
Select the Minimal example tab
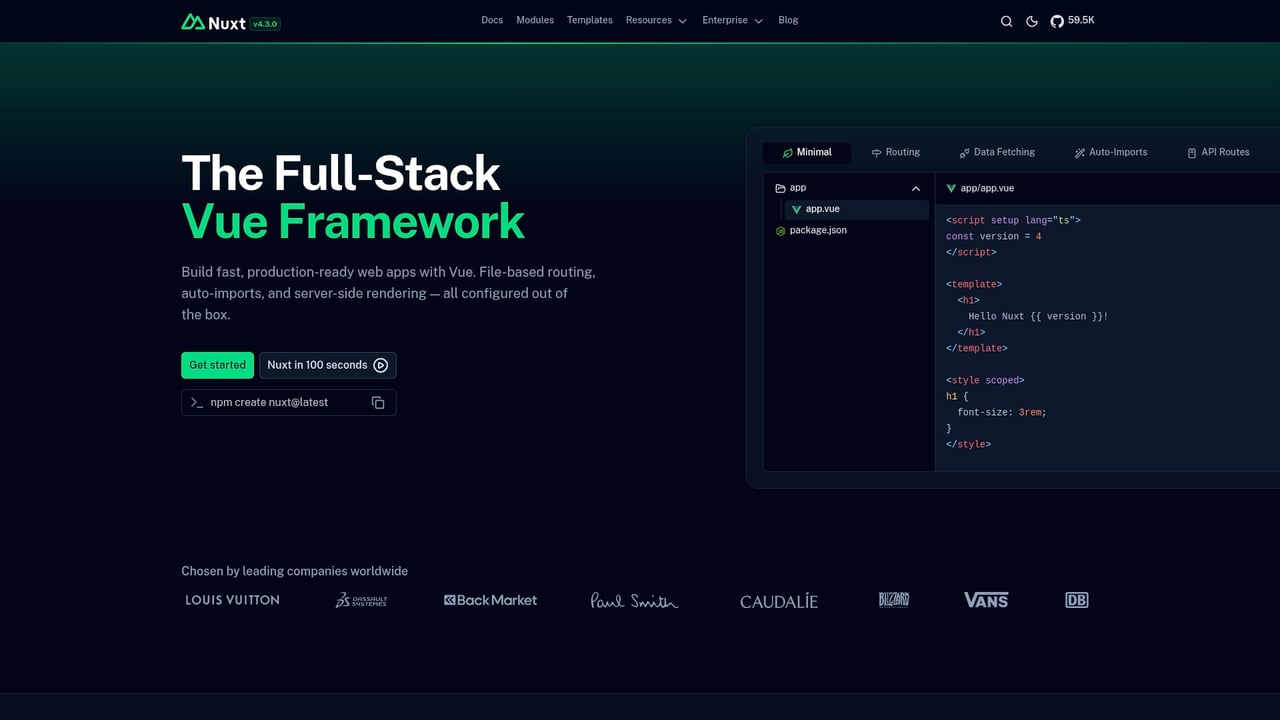[806, 152]
